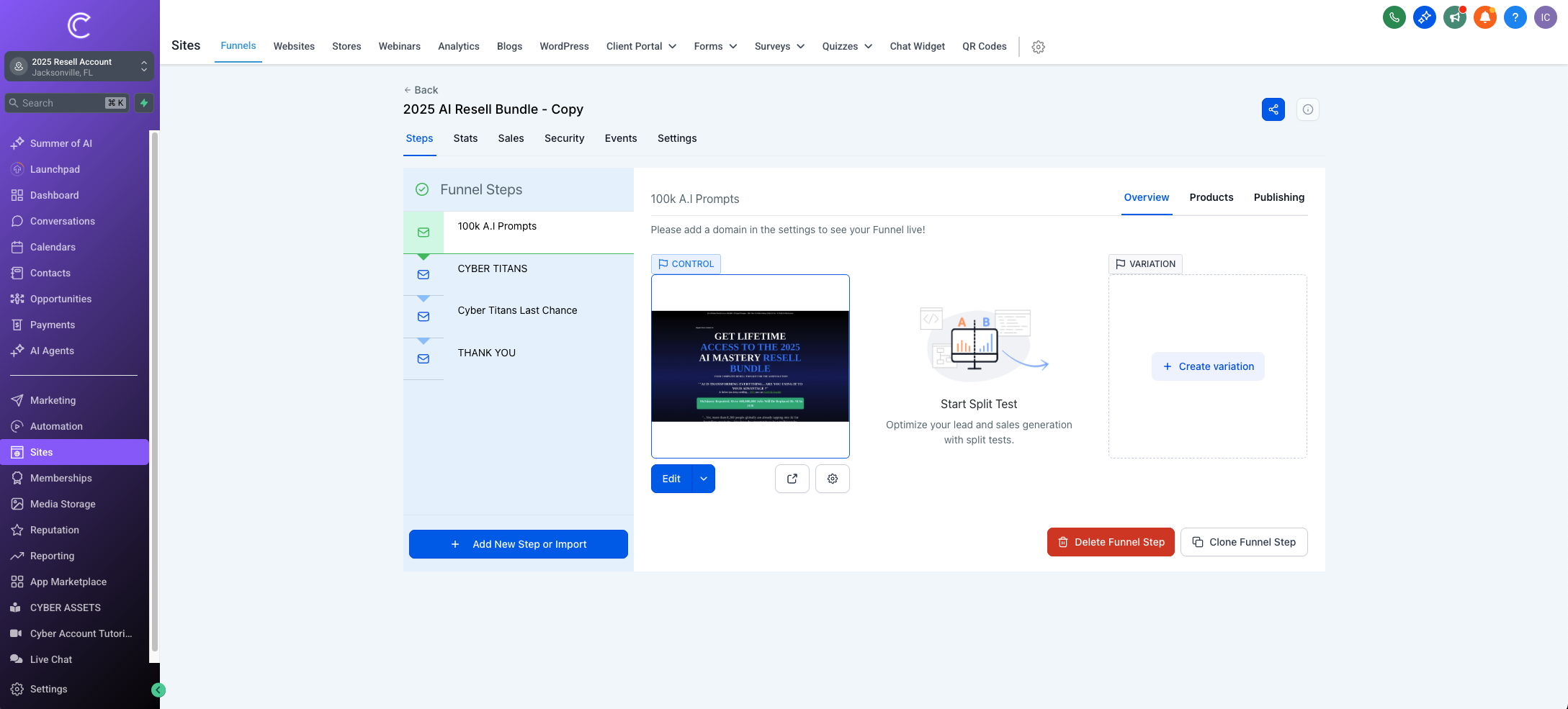Open the step settings gear below preview
1568x709 pixels.
(x=832, y=479)
